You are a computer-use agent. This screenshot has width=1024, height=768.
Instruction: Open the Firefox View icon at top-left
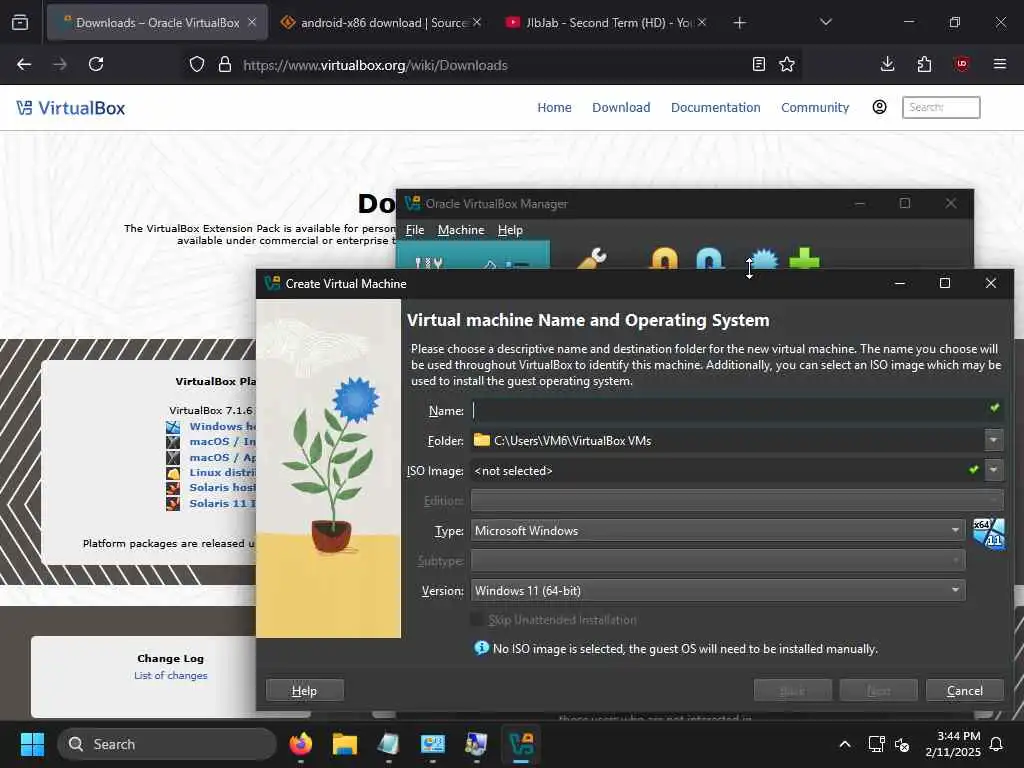point(20,22)
